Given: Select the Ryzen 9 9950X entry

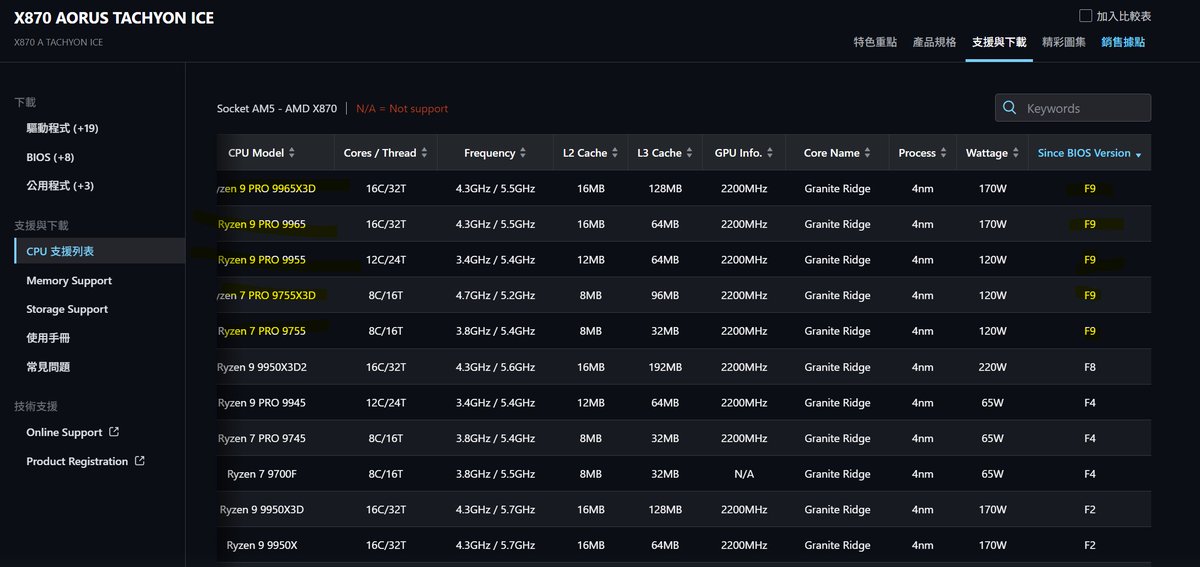Looking at the screenshot, I should point(262,545).
